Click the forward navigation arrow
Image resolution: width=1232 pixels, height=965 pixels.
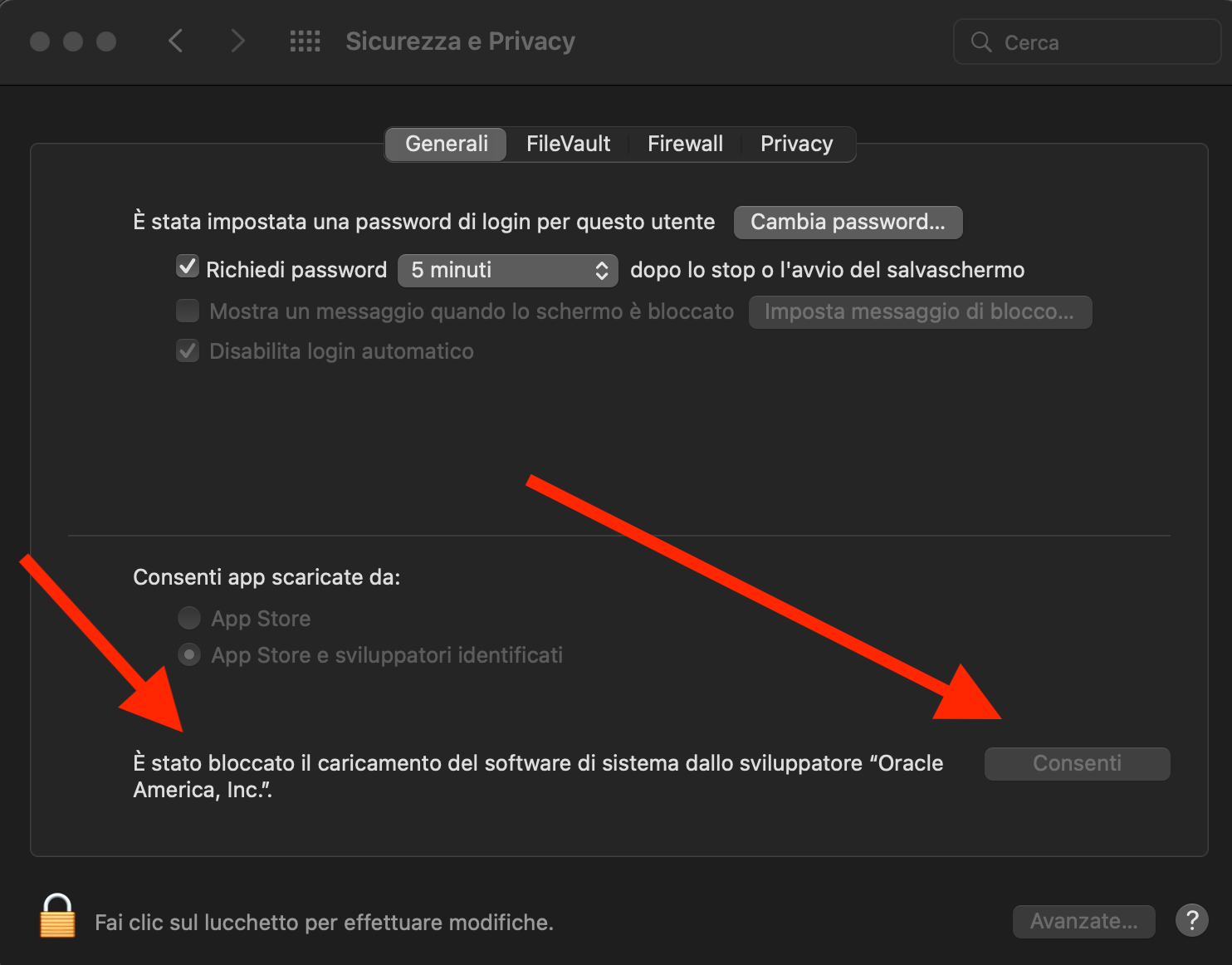pos(237,41)
